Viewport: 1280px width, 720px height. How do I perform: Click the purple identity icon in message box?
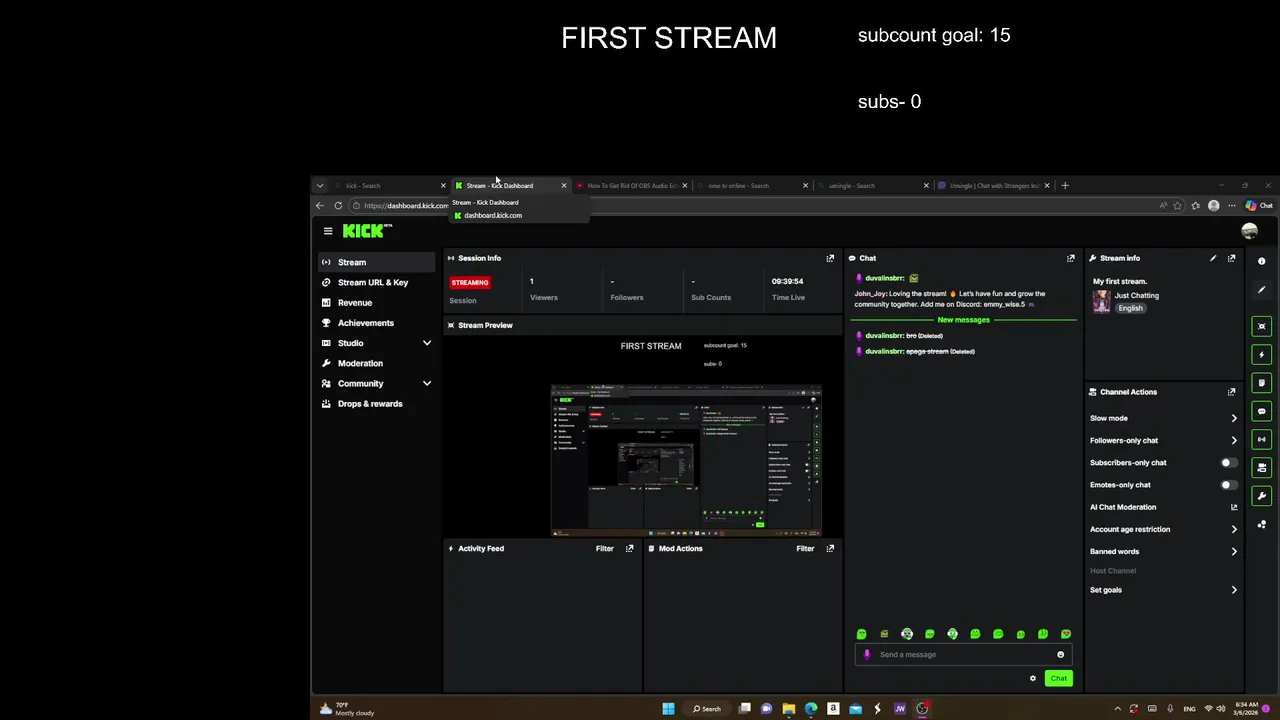pos(867,655)
